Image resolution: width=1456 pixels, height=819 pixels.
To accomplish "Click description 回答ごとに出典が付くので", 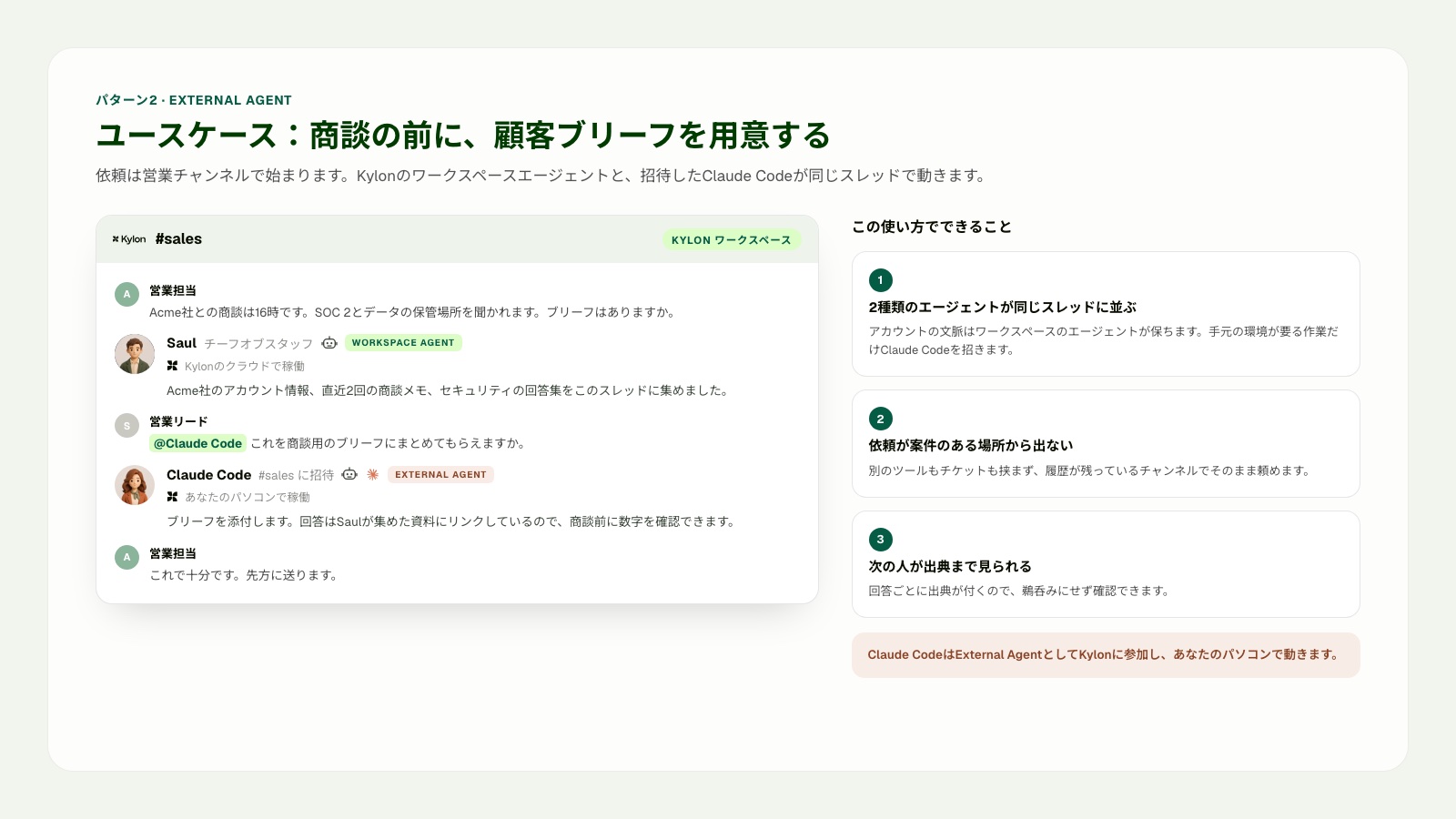I will point(1019,591).
